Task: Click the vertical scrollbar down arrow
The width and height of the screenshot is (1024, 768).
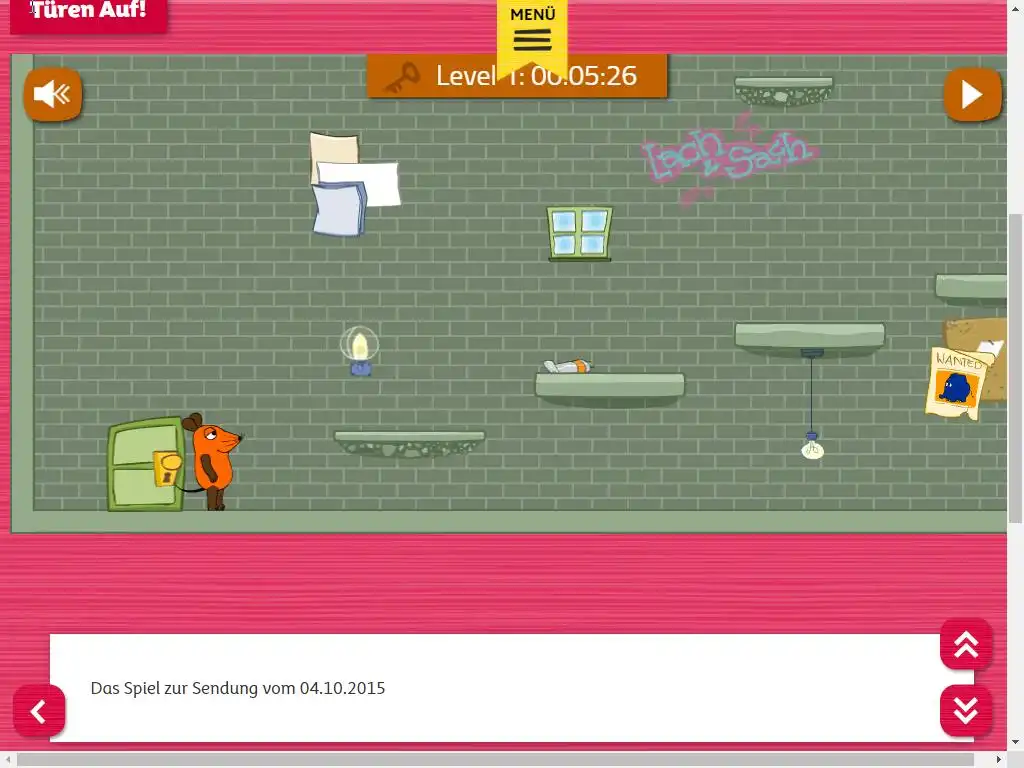Action: (x=1016, y=743)
